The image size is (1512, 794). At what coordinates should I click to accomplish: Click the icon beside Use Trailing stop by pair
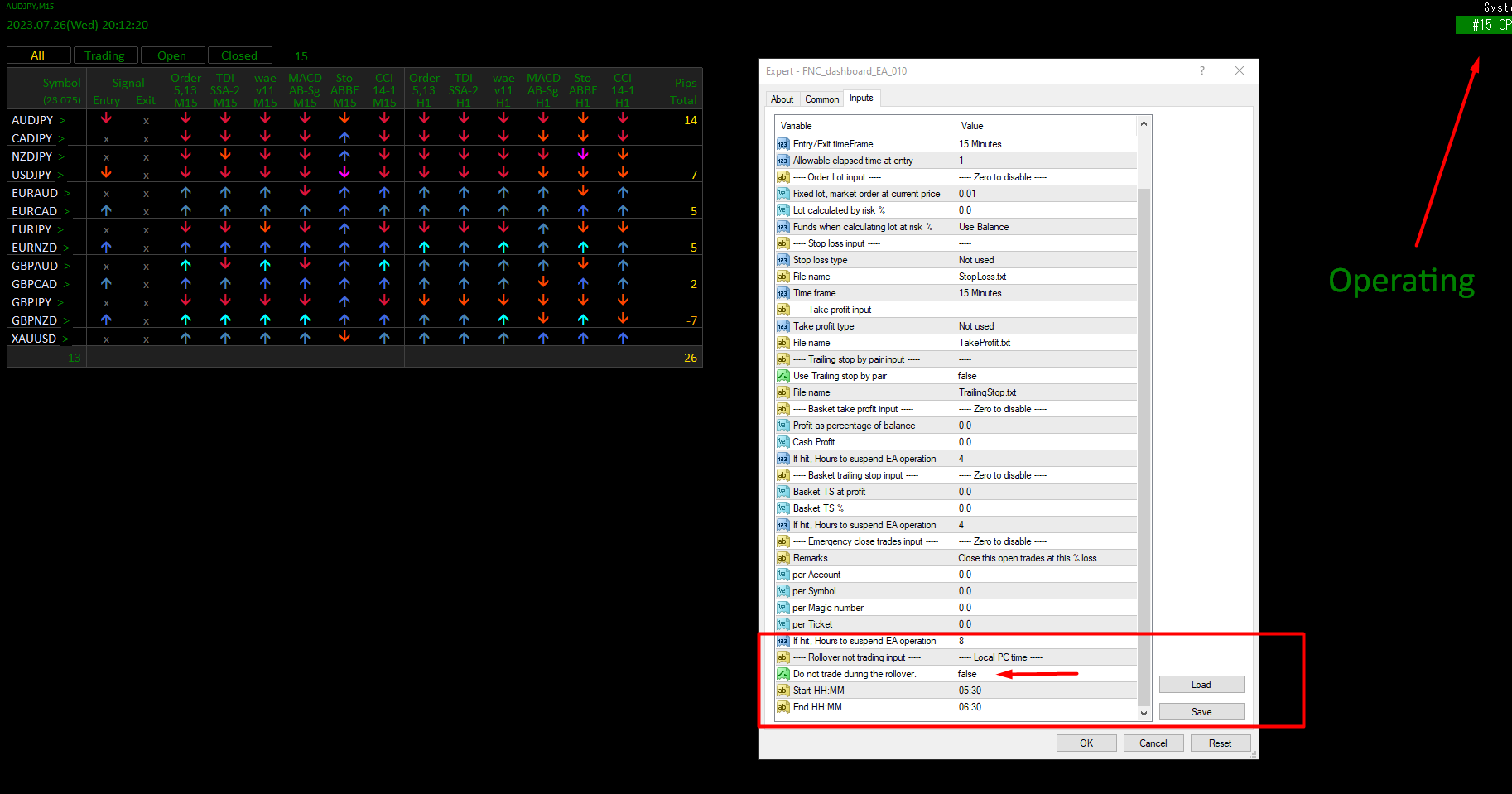pyautogui.click(x=782, y=376)
